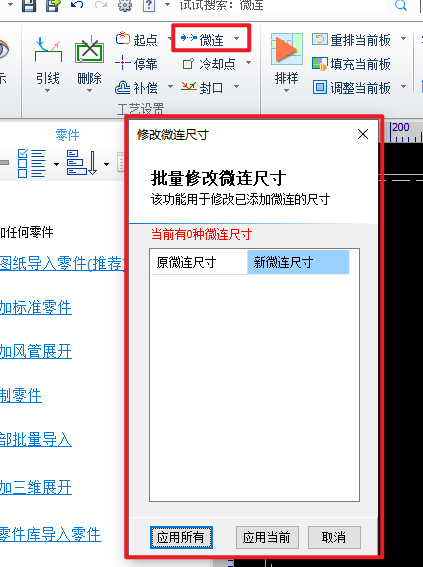Viewport: 423px width, 567px height.
Task: Select the 停靠 dock tool
Action: pos(137,63)
